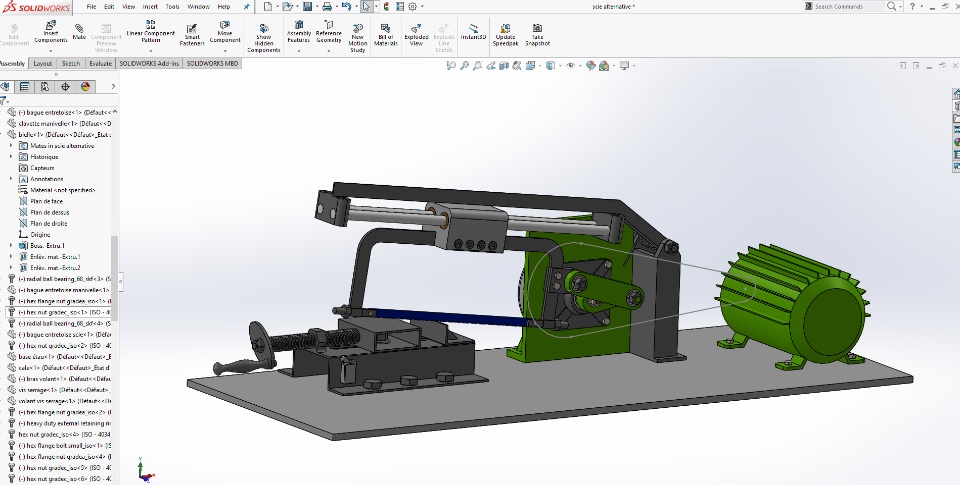The height and width of the screenshot is (485, 960).
Task: Expand the Annotations tree node
Action: pos(11,179)
